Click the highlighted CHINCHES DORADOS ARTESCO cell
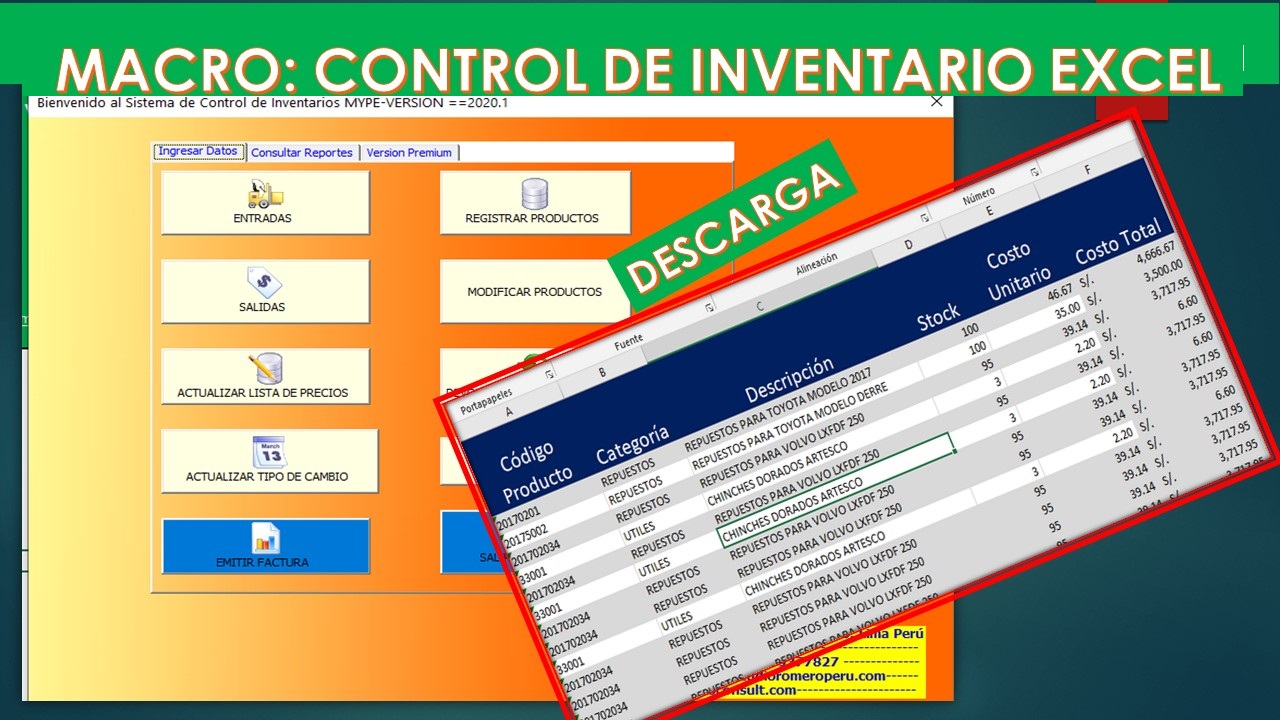The image size is (1280, 720). [835, 487]
